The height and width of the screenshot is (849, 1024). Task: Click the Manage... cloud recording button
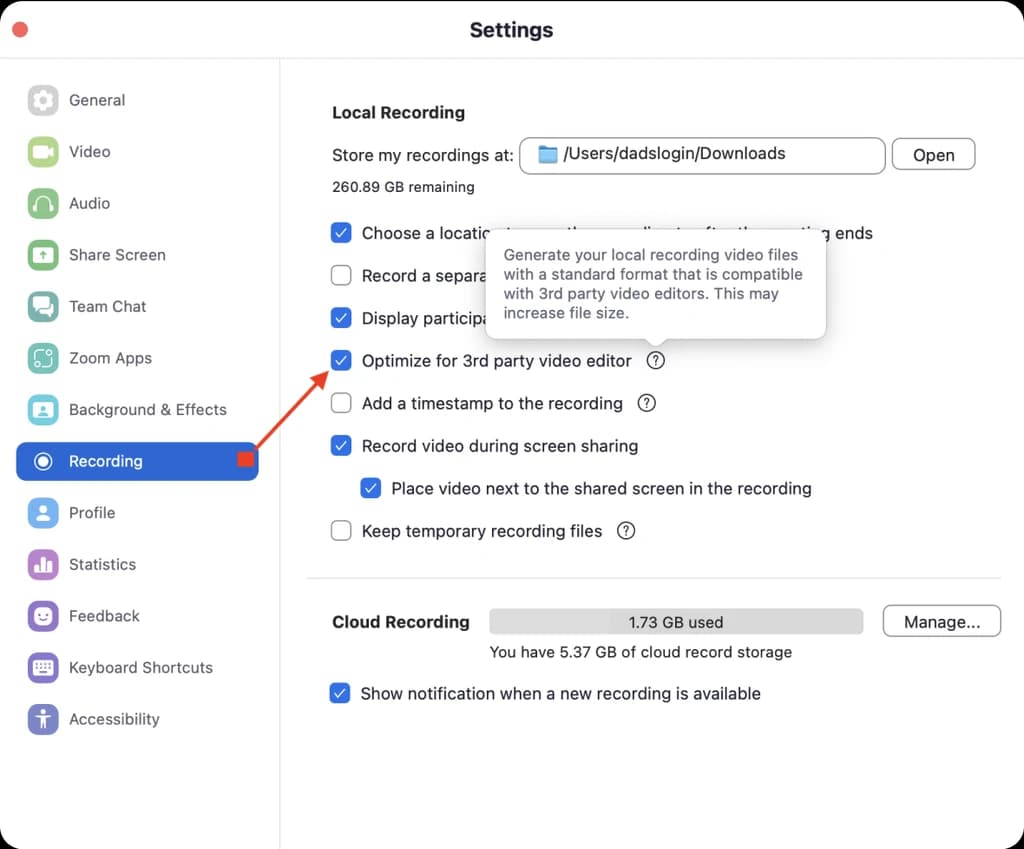click(x=941, y=621)
